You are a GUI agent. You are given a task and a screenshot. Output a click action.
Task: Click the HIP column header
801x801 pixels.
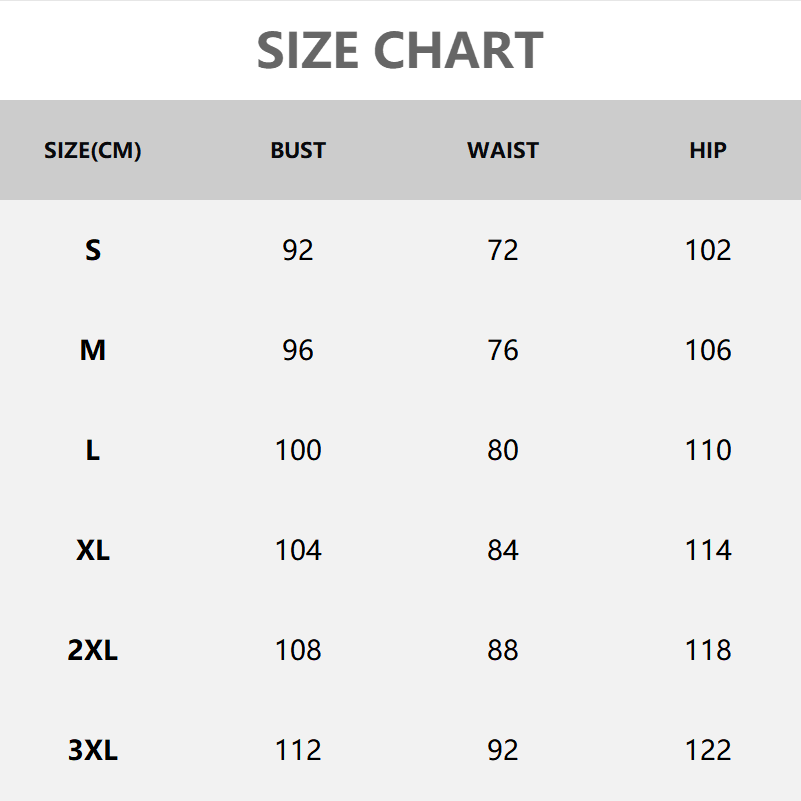point(708,151)
